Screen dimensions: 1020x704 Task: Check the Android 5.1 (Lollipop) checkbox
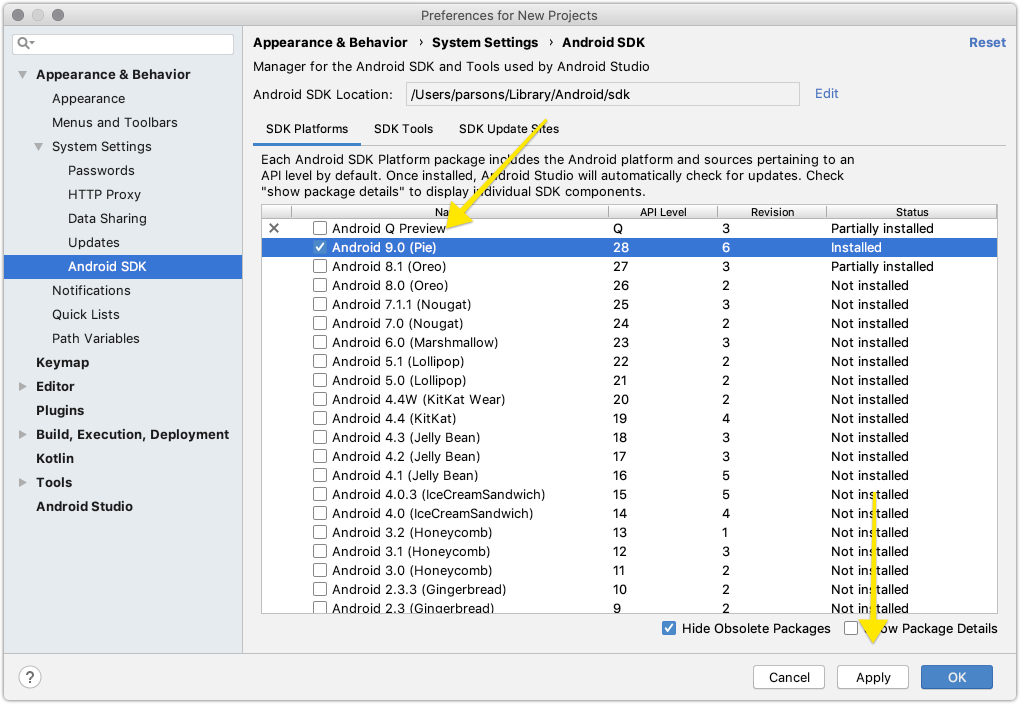coord(319,361)
